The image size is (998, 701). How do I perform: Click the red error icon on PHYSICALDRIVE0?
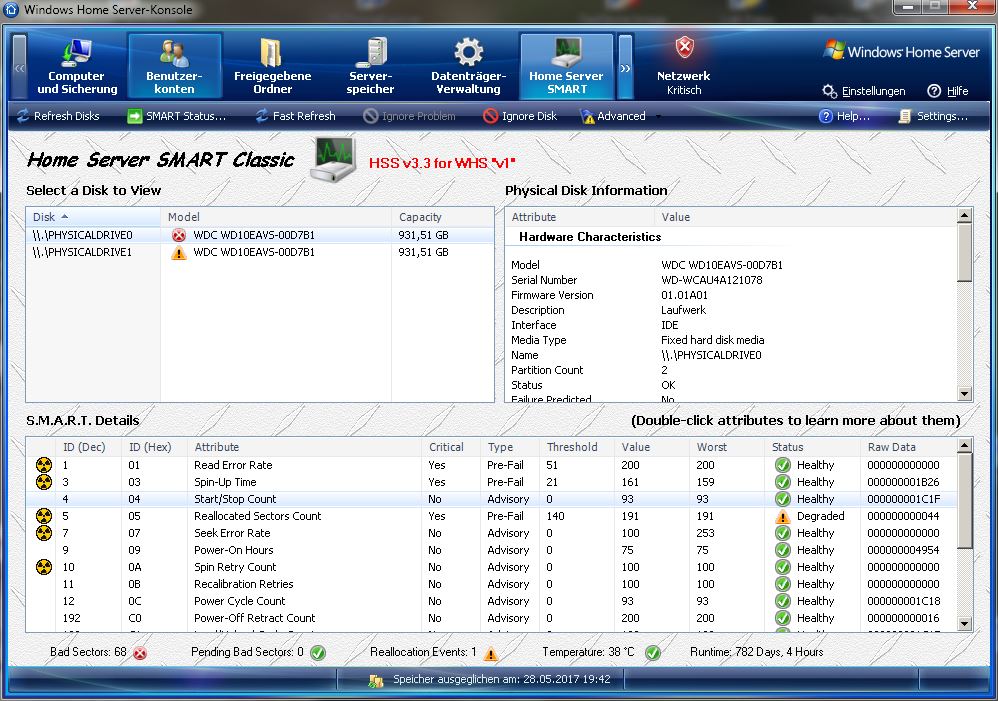179,235
